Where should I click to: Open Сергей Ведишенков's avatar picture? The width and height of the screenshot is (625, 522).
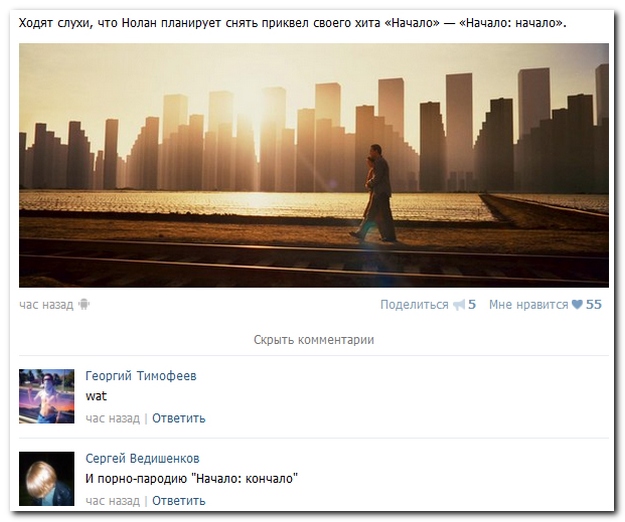coord(47,478)
